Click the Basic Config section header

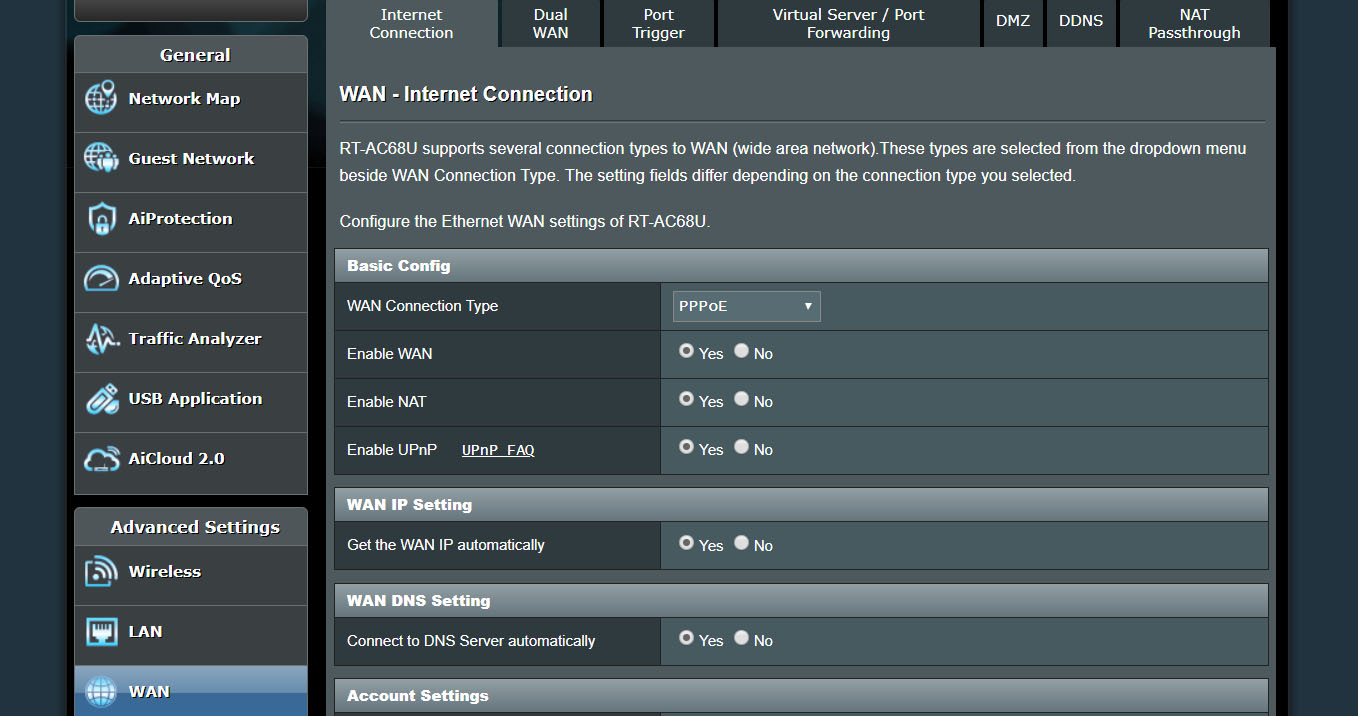[801, 266]
